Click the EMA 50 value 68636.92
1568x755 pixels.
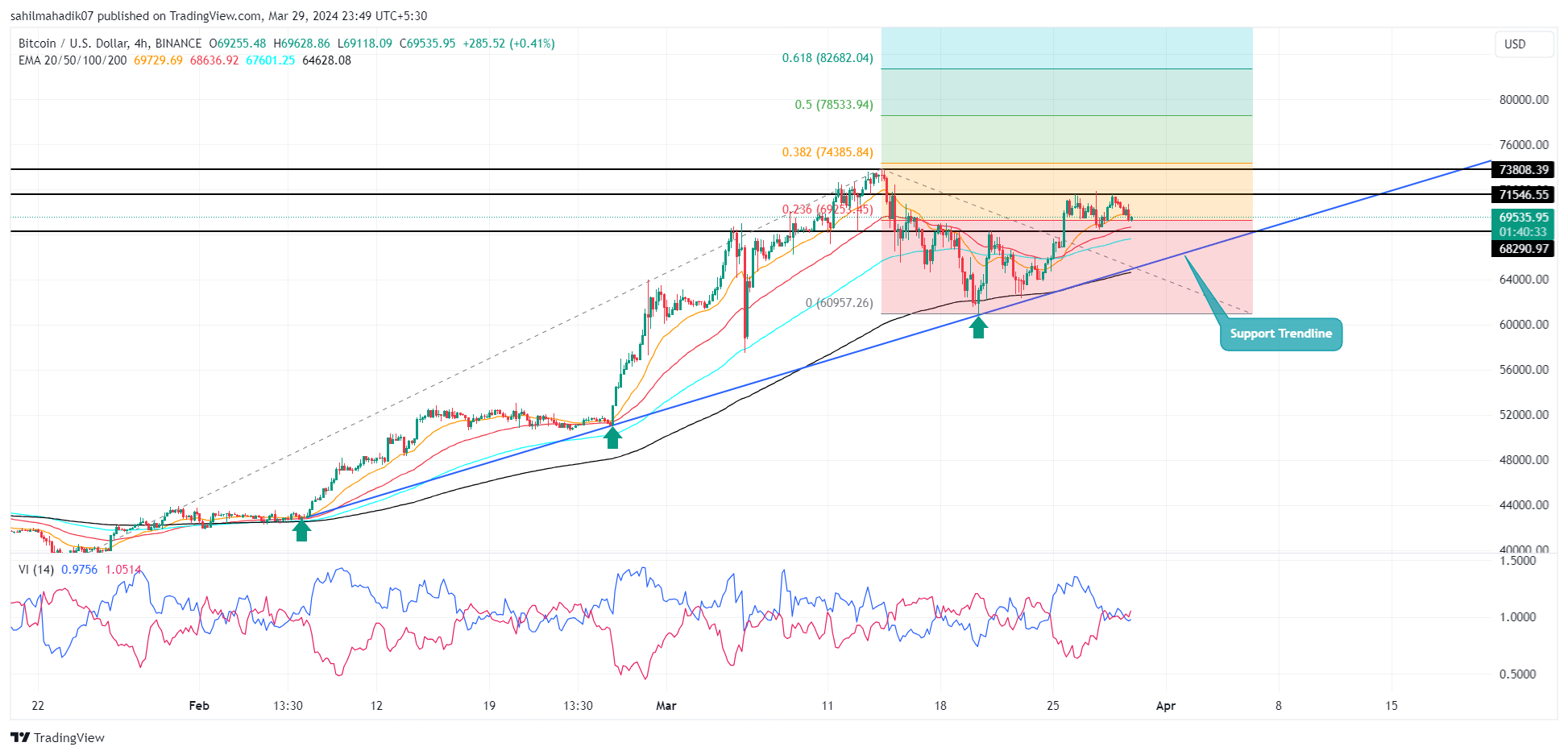214,60
